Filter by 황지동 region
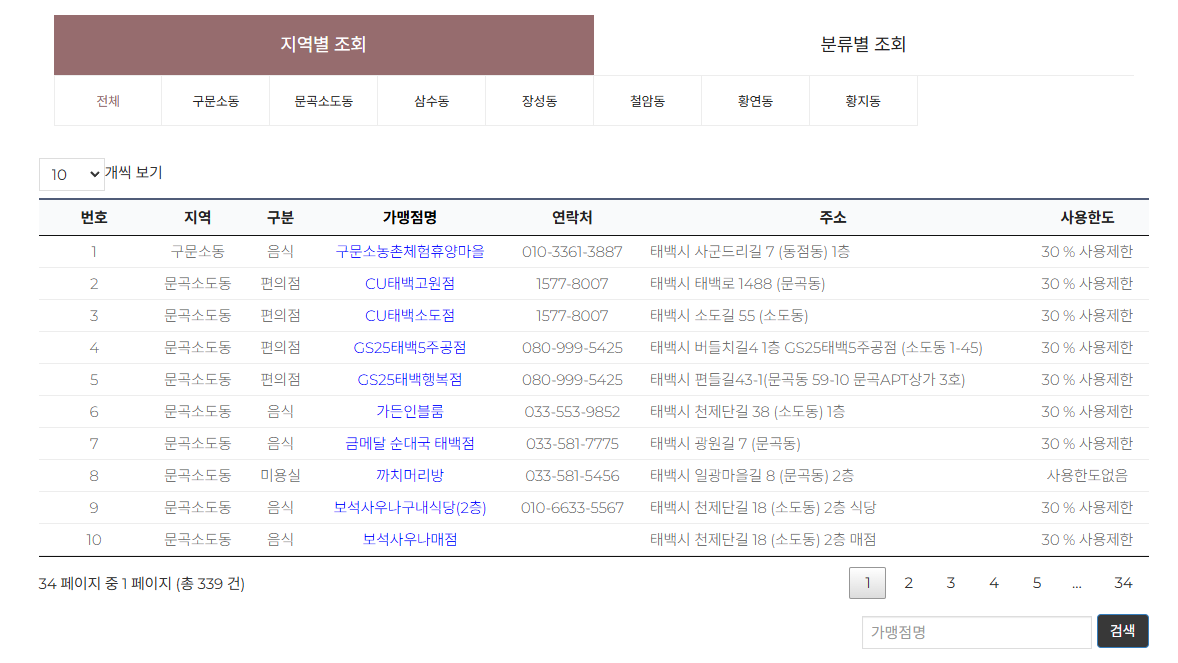Viewport: 1178px width, 663px height. (x=862, y=101)
